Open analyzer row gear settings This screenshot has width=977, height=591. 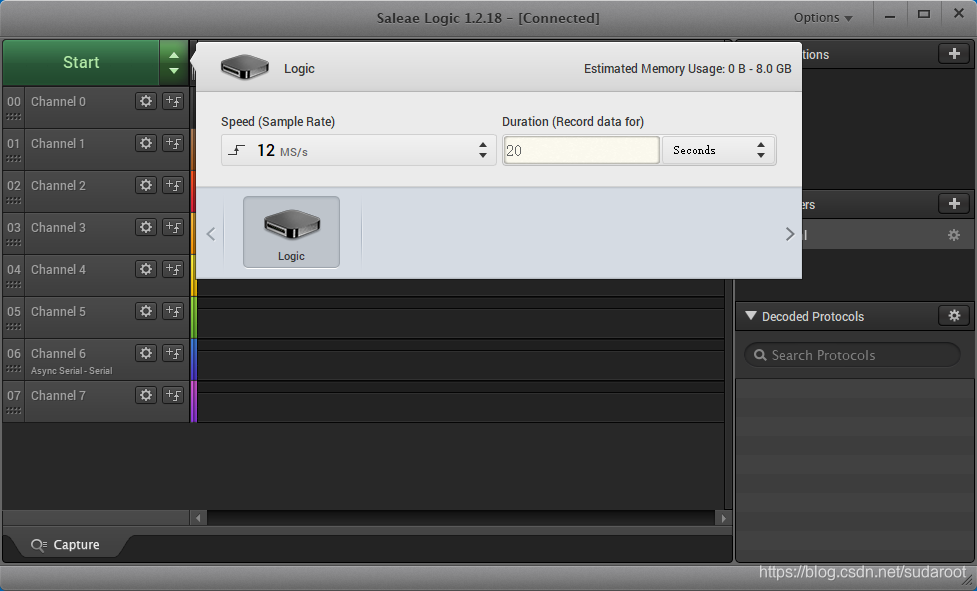(x=953, y=235)
